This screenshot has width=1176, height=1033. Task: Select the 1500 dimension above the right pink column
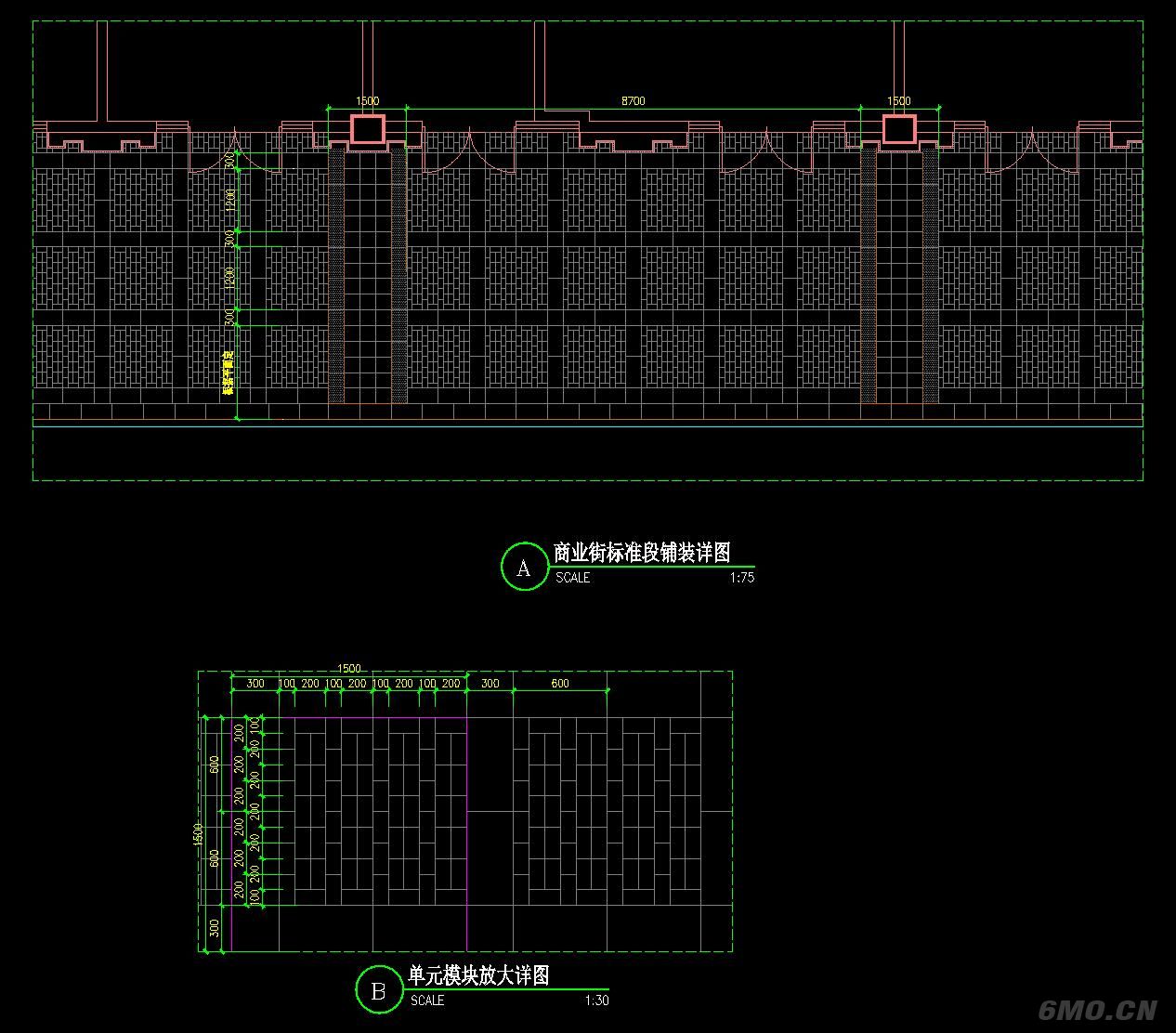(x=899, y=101)
